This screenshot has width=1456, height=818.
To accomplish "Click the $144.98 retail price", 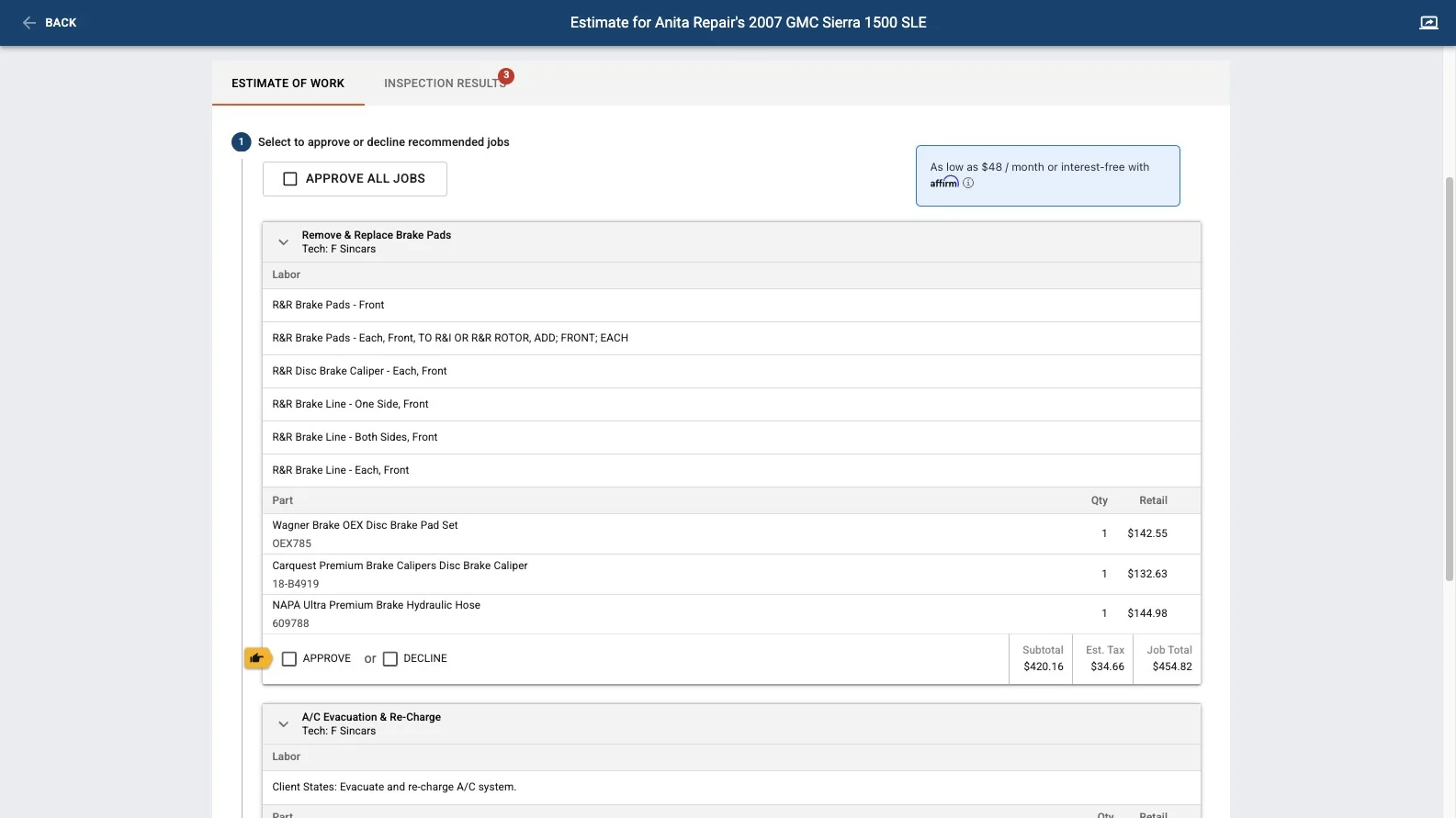I will coord(1147,613).
